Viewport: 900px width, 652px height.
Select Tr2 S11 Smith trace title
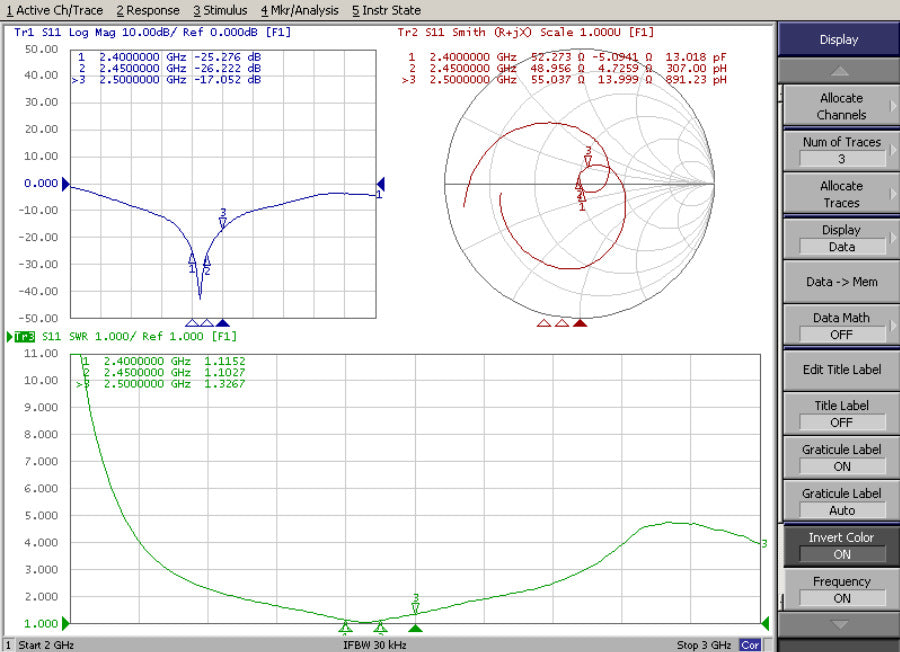pyautogui.click(x=525, y=32)
